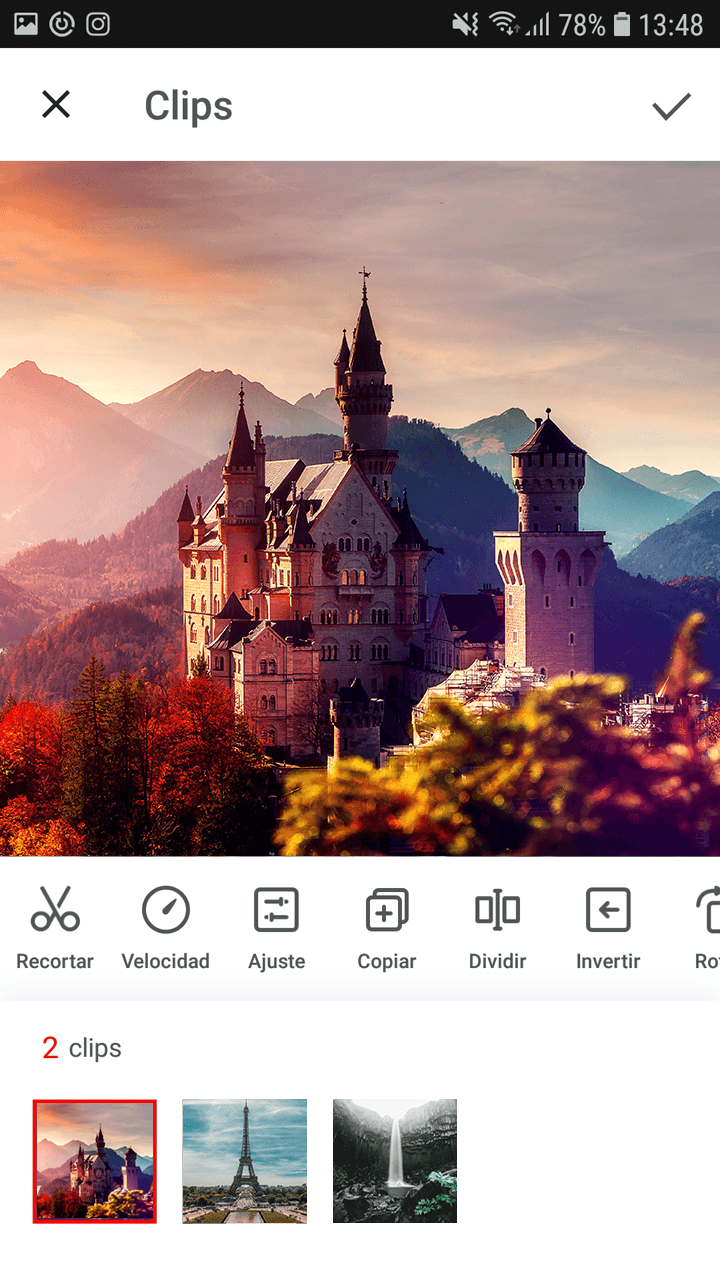Tap the Wi-Fi status icon
Image resolution: width=720 pixels, height=1280 pixels.
click(504, 24)
